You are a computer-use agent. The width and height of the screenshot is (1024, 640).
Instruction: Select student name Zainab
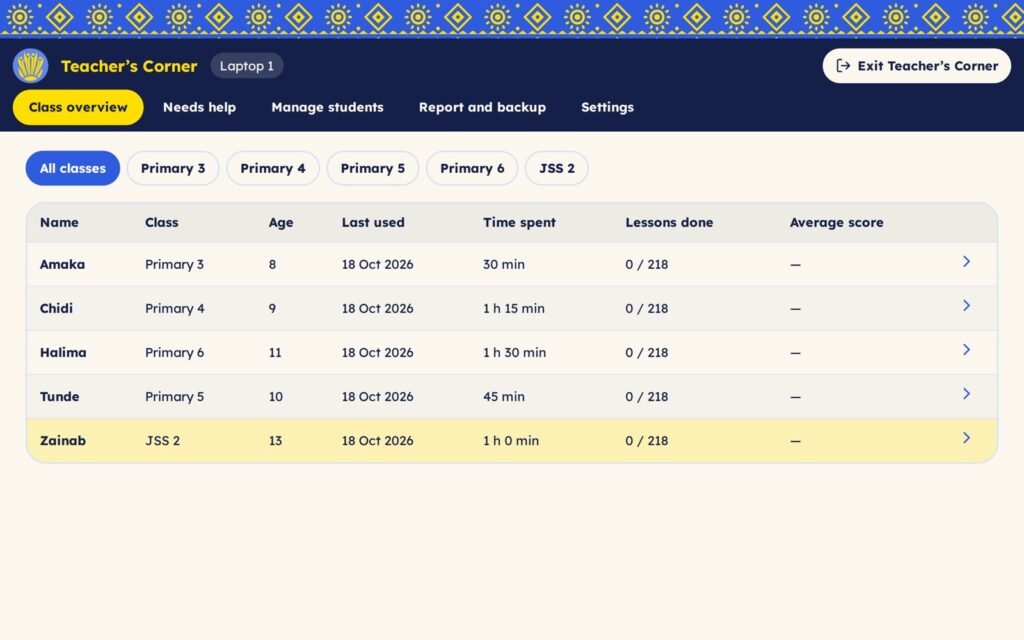click(63, 441)
